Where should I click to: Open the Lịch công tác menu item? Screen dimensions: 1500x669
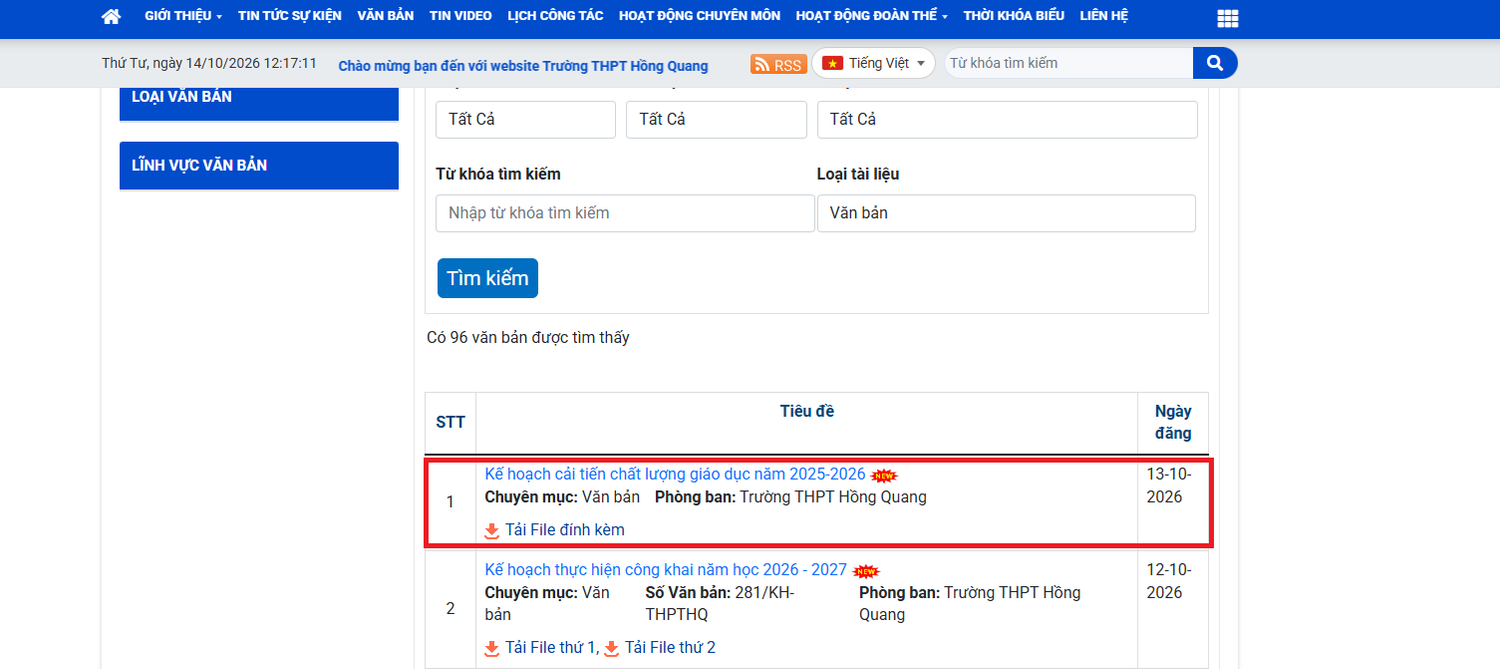(x=555, y=16)
